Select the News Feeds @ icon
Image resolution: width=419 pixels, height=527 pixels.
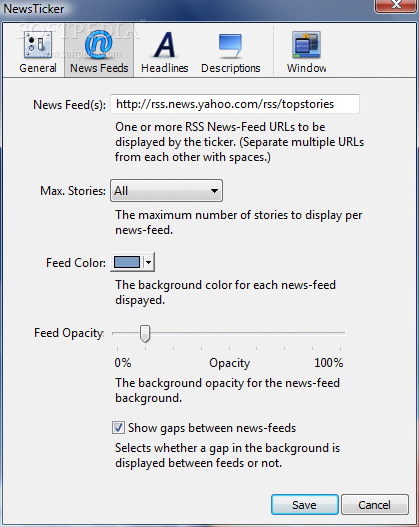coord(99,44)
